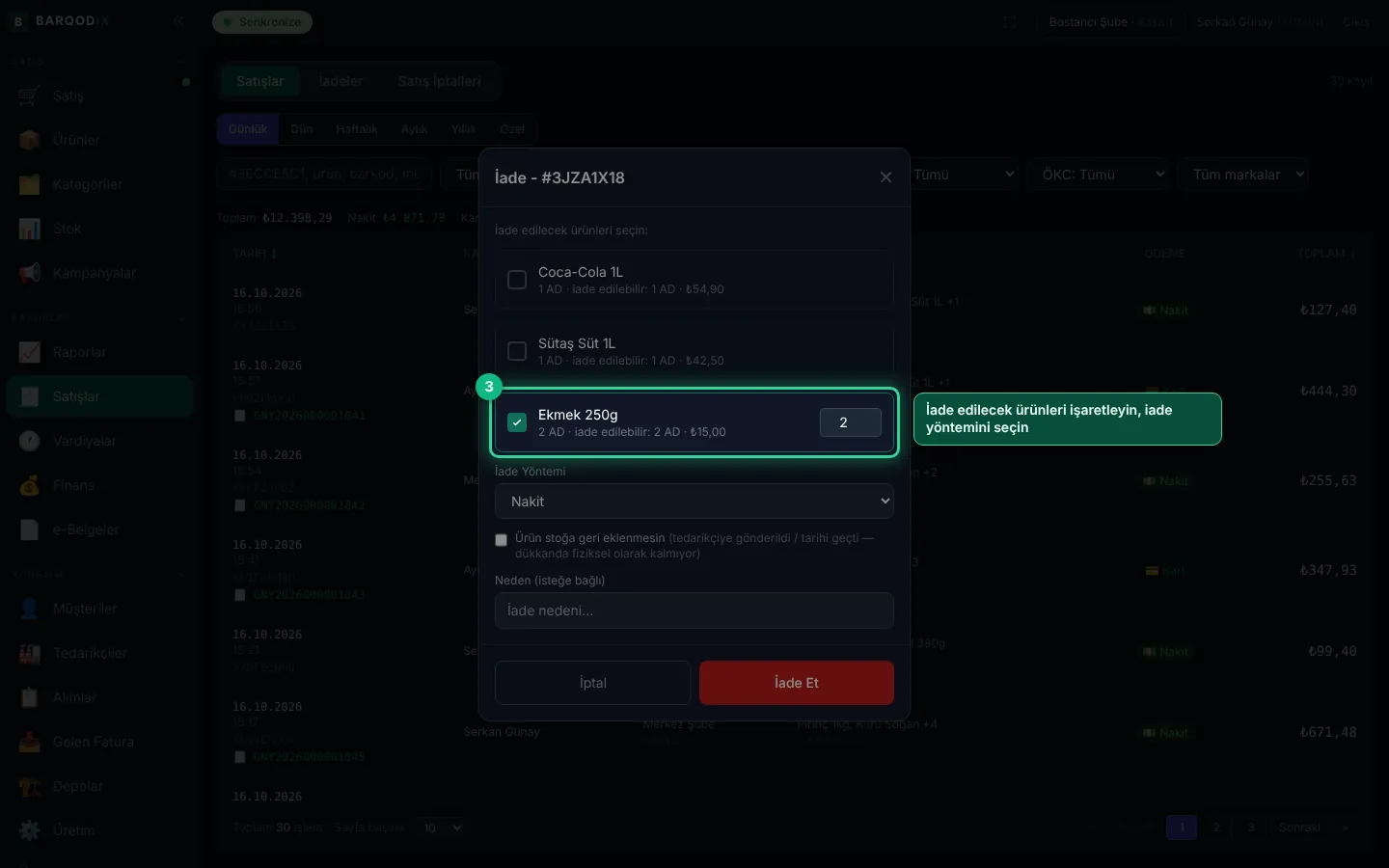Check the Sütaş Süt 1L checkbox

(517, 351)
